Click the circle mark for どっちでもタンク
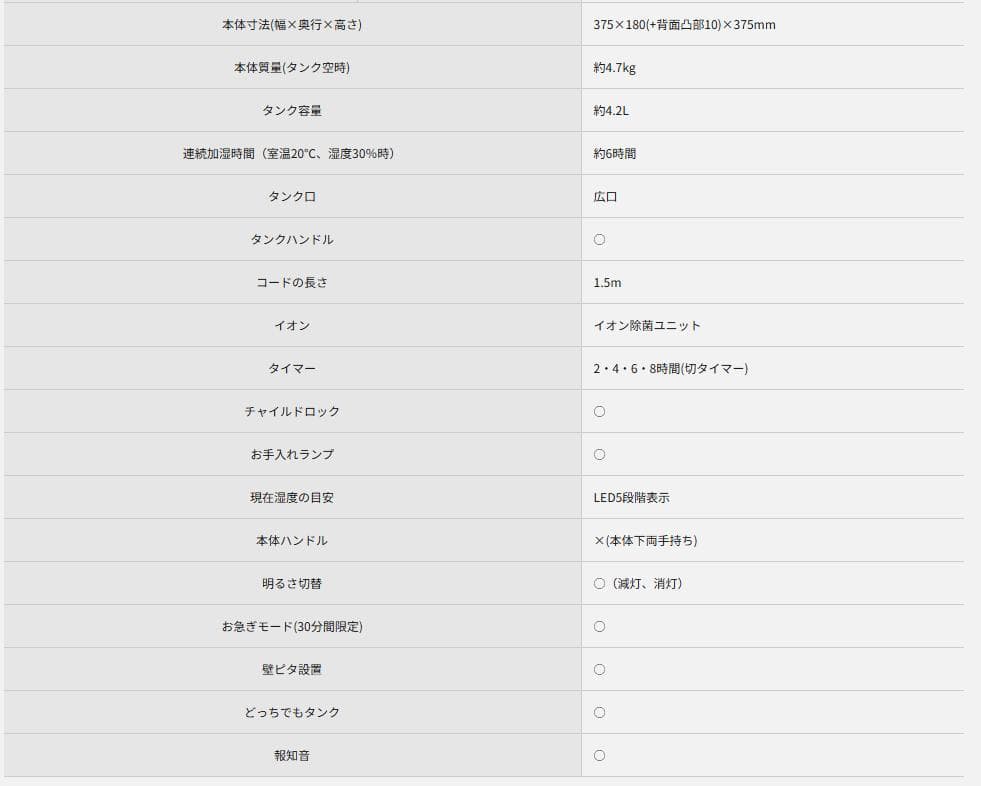This screenshot has width=981, height=786. (599, 713)
